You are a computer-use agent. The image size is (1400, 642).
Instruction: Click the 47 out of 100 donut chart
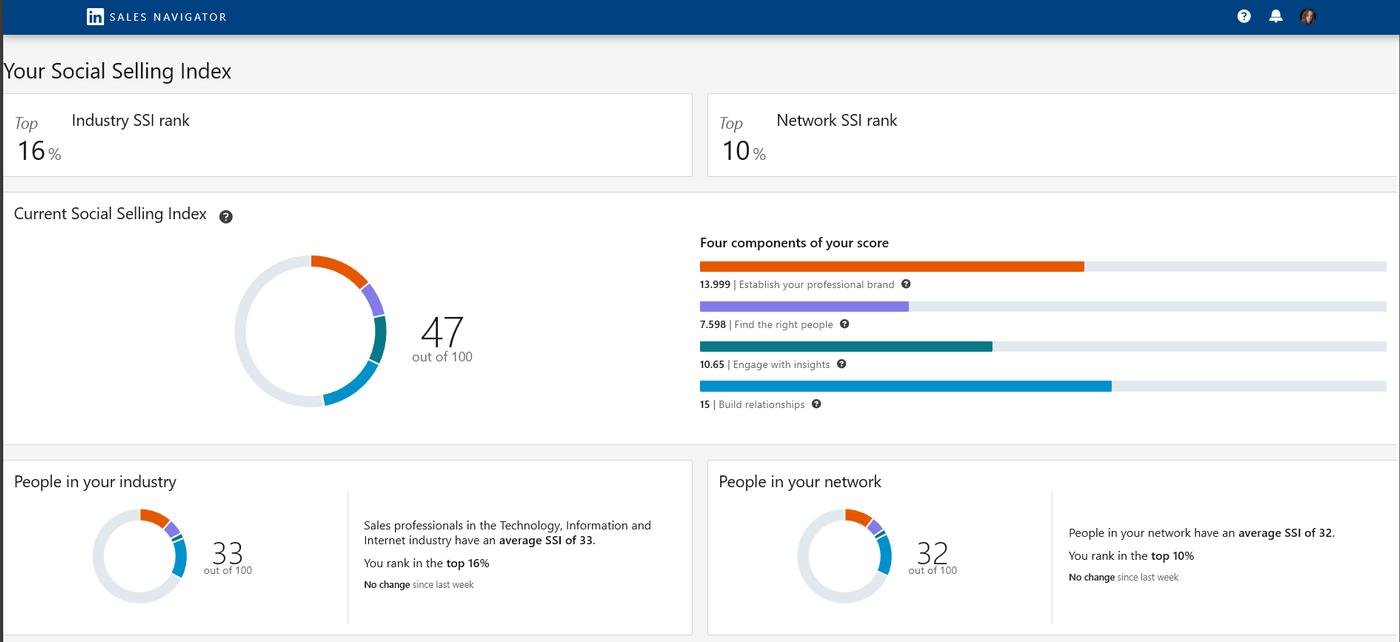click(x=310, y=331)
